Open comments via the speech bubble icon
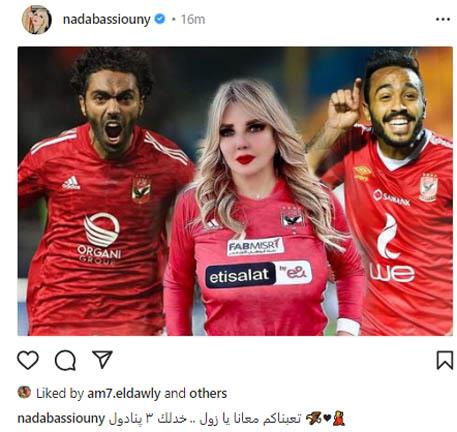This screenshot has height=432, width=457. [x=65, y=360]
